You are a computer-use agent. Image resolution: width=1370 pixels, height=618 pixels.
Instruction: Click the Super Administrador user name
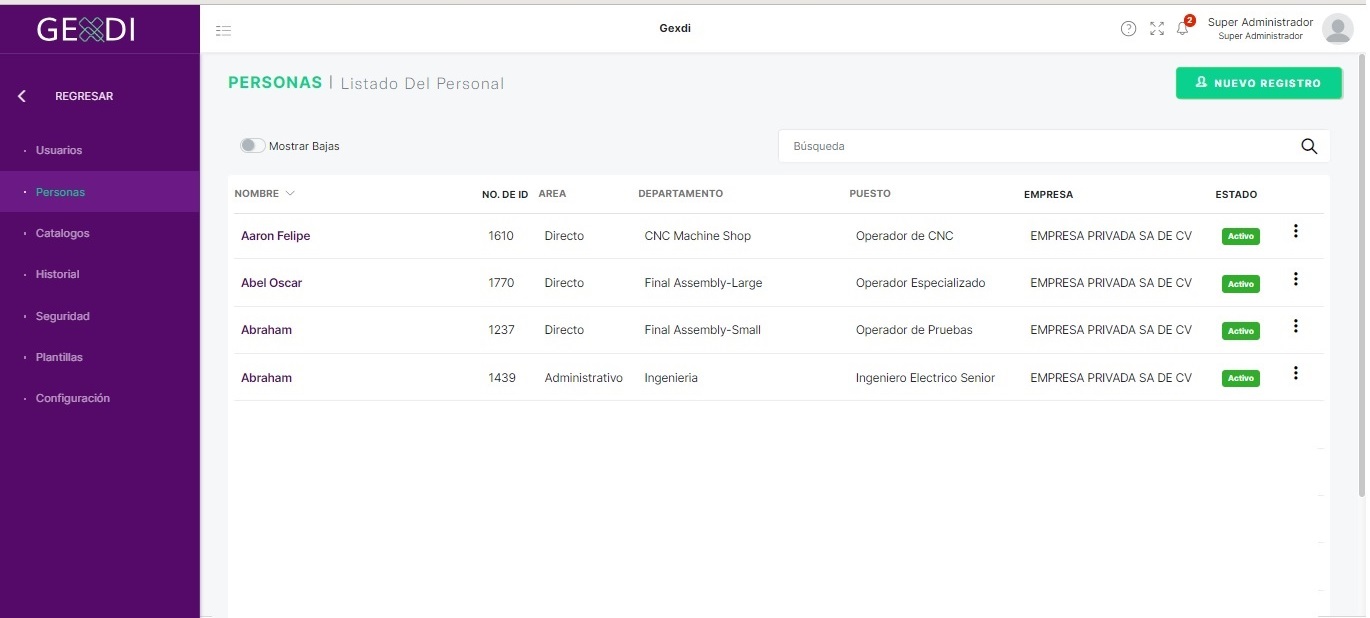point(1260,22)
